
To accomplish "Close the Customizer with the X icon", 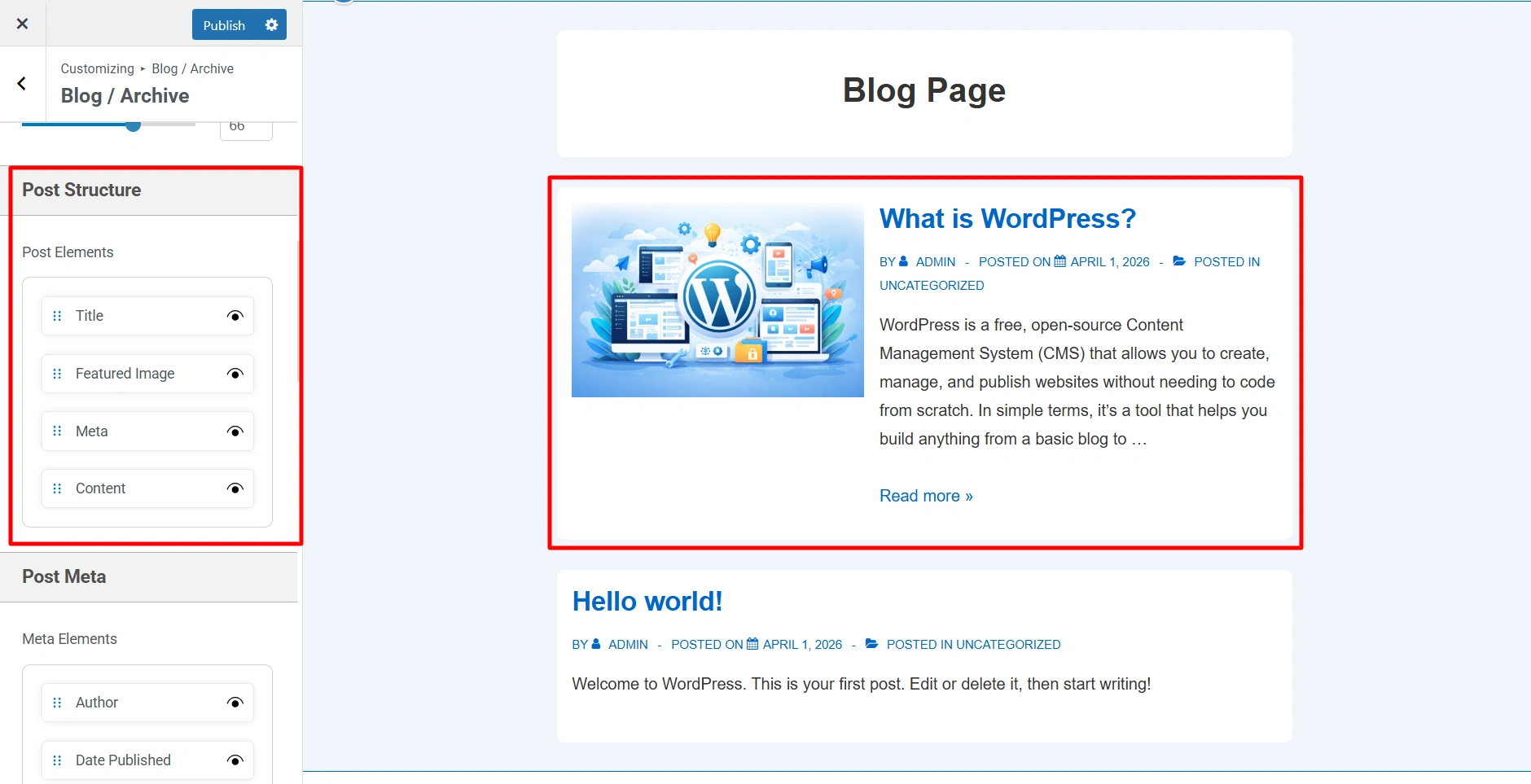I will pyautogui.click(x=23, y=24).
